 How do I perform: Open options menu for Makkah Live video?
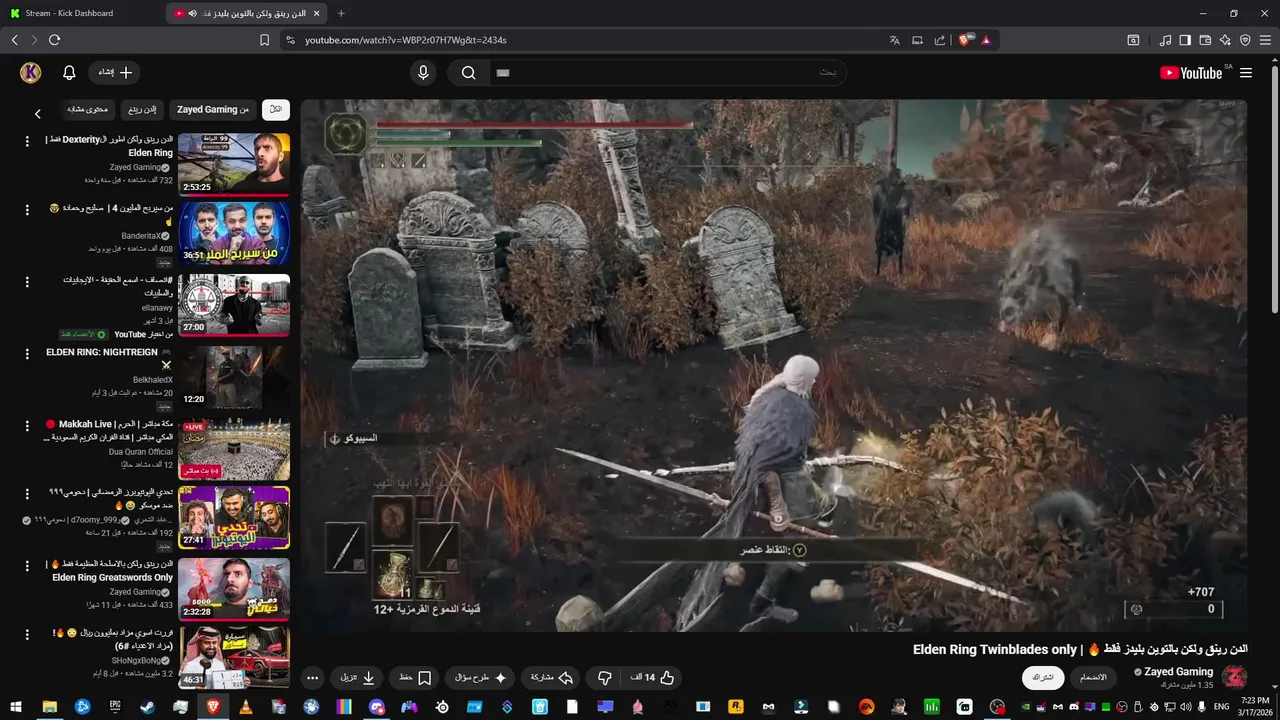[27, 426]
